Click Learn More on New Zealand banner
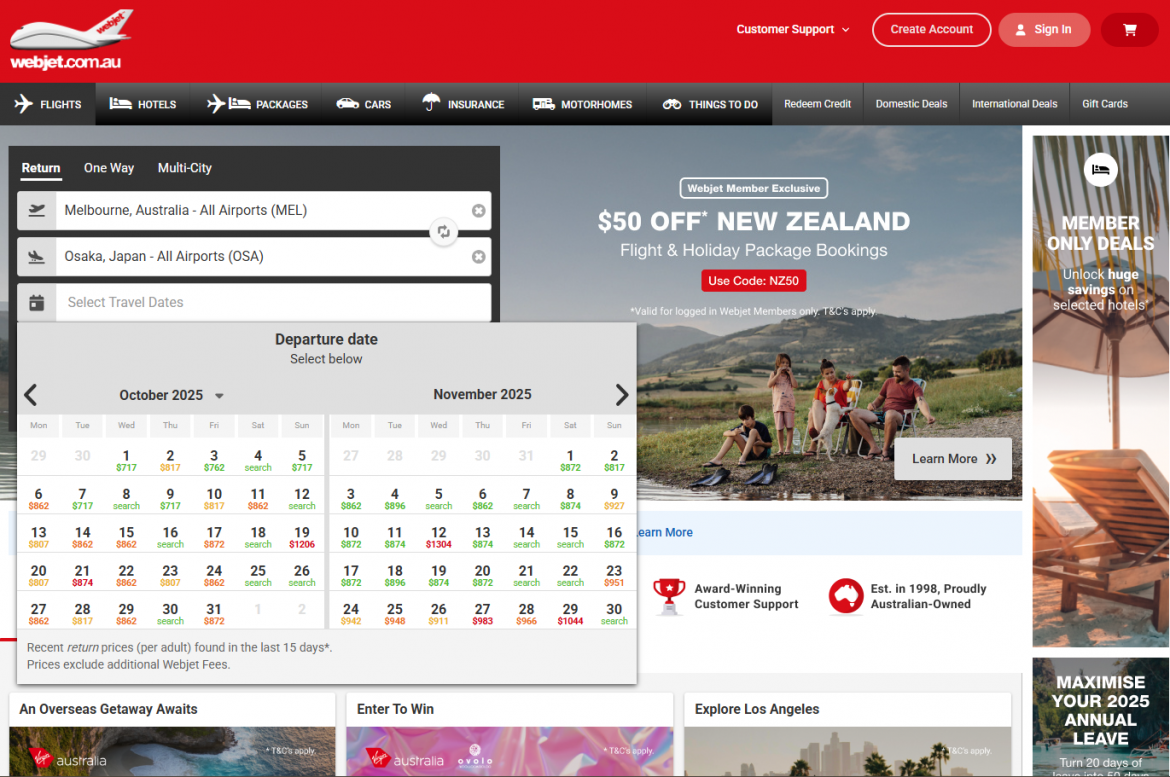1170x777 pixels. 953,459
